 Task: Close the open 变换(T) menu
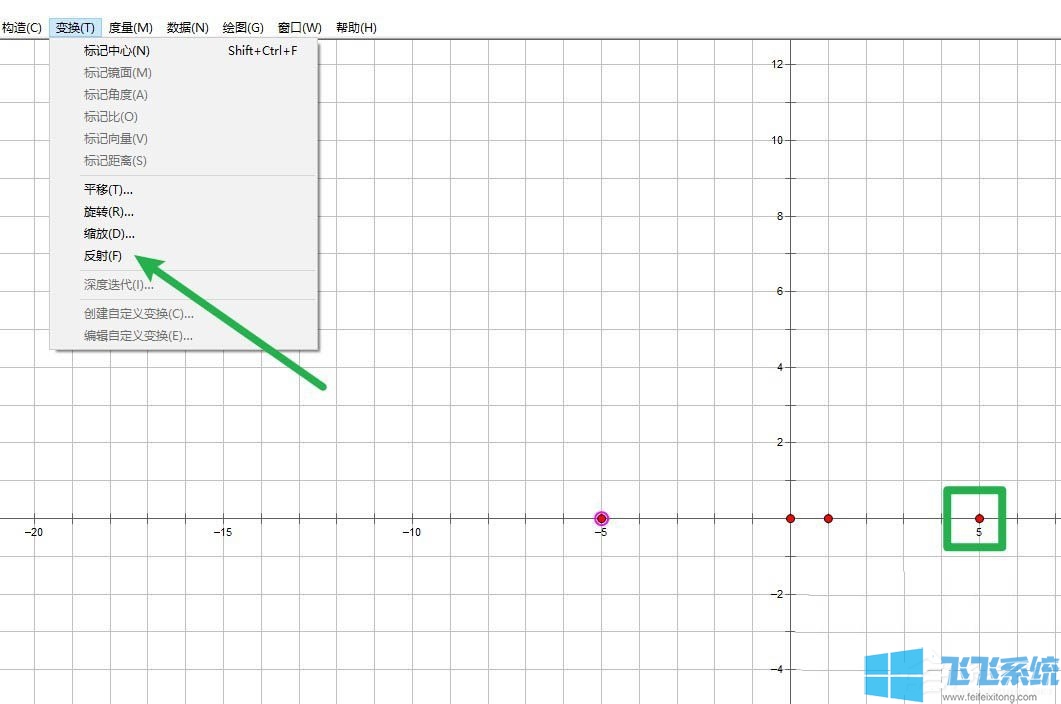75,28
